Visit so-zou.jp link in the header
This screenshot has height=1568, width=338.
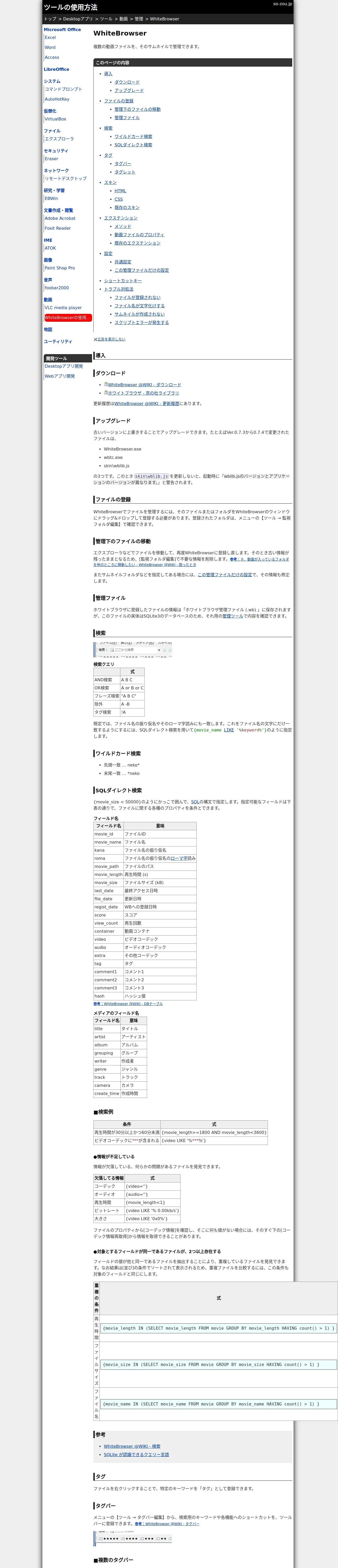282,4
